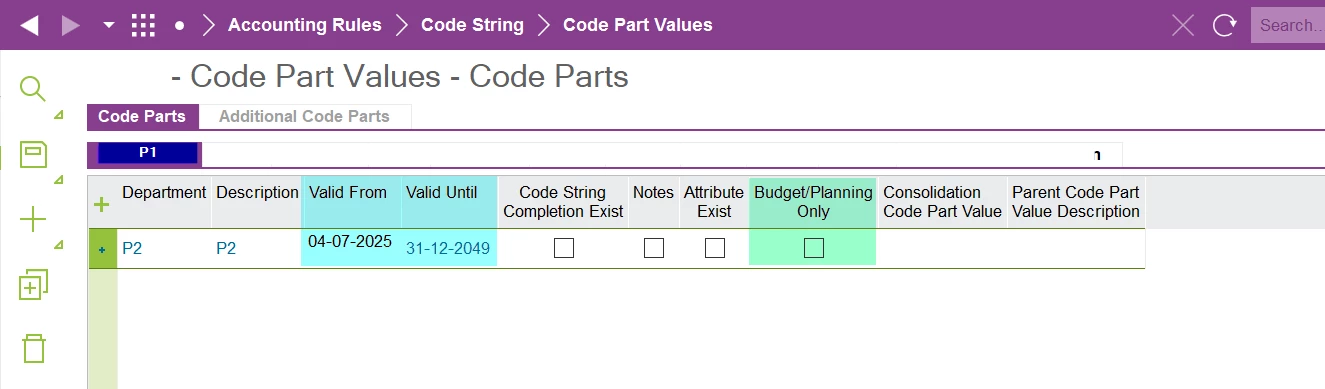Click the forward navigation arrow
Screen dimensions: 1325x389
[x=70, y=25]
